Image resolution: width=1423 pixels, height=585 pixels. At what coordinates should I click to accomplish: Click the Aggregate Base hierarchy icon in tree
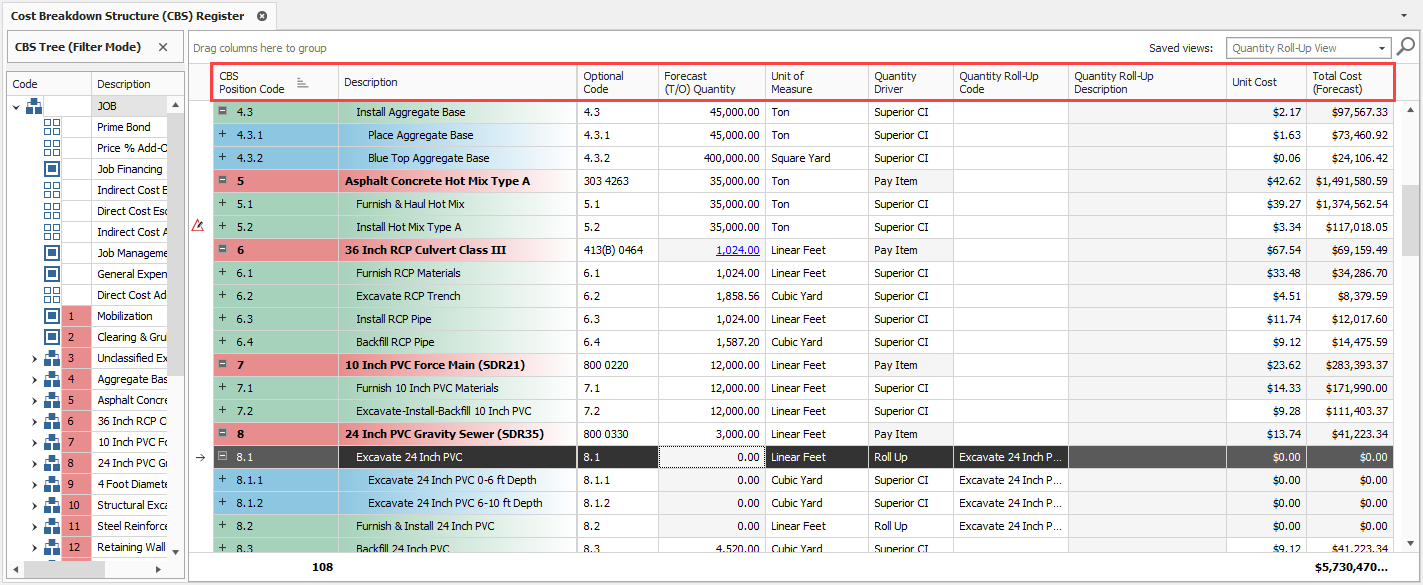52,379
